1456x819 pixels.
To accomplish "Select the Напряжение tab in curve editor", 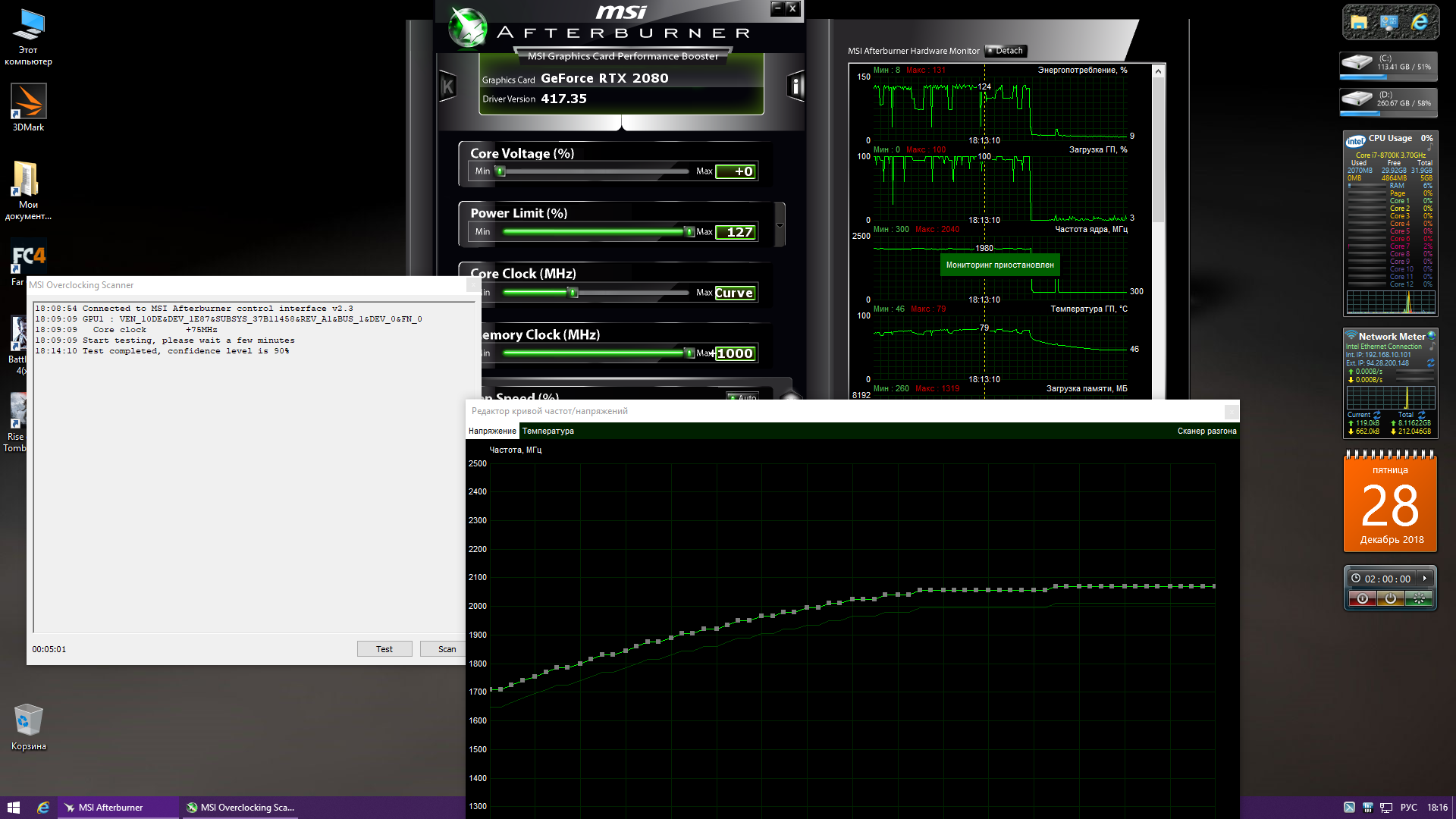I will pos(492,431).
